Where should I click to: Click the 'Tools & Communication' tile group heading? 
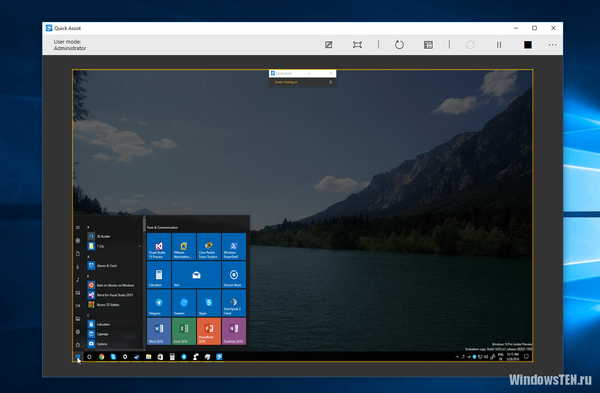coord(162,227)
